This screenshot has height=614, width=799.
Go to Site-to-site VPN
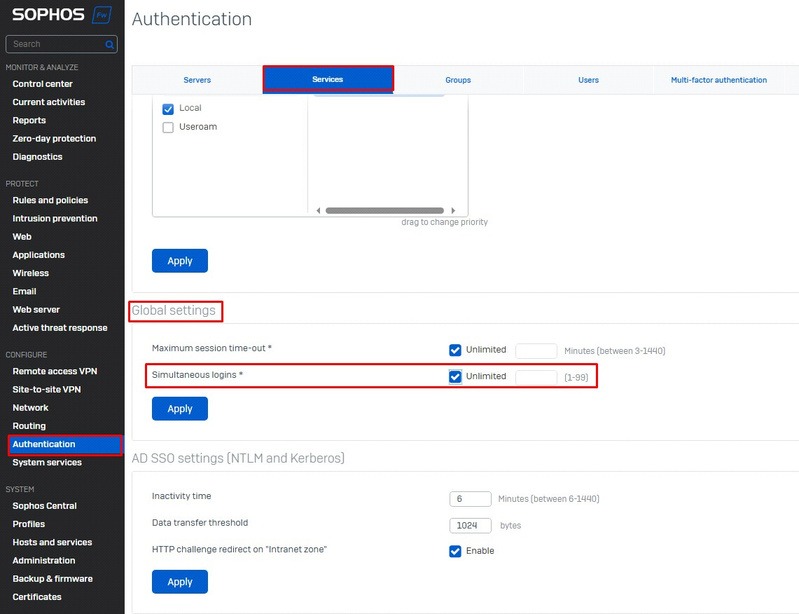[46, 390]
